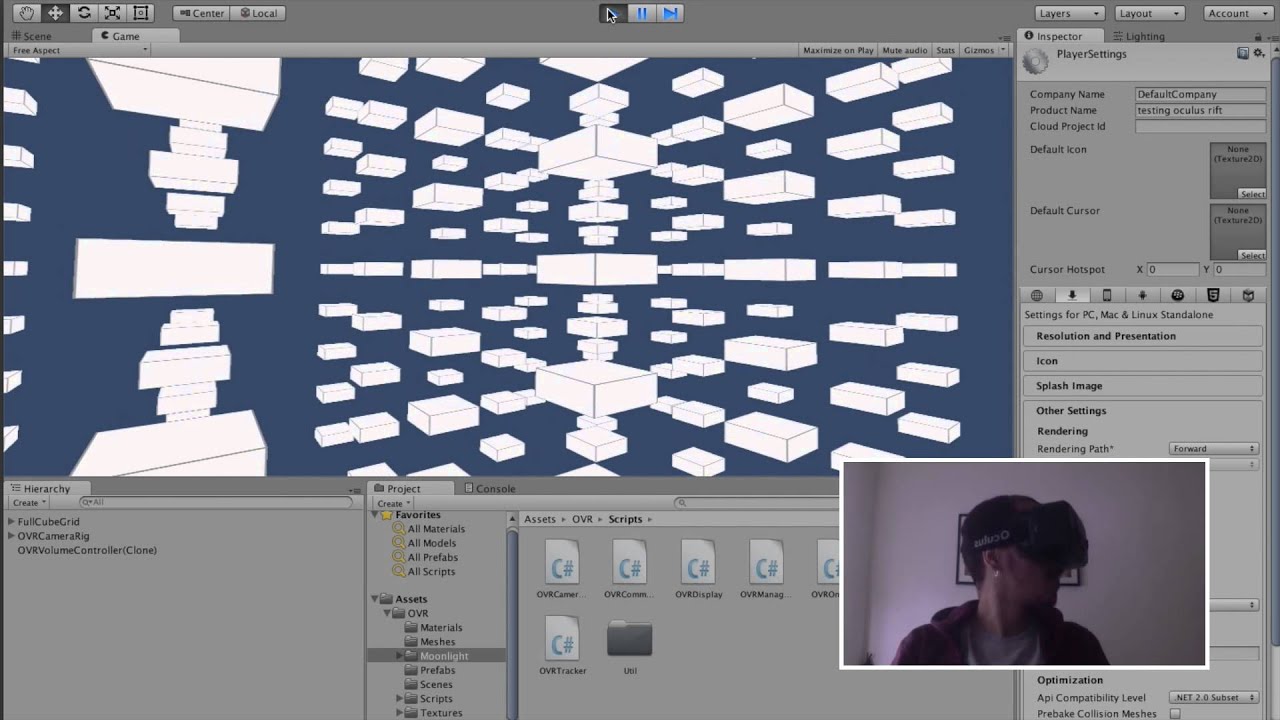This screenshot has height=720, width=1280.
Task: Open the iOS platform settings icon
Action: coord(1107,295)
